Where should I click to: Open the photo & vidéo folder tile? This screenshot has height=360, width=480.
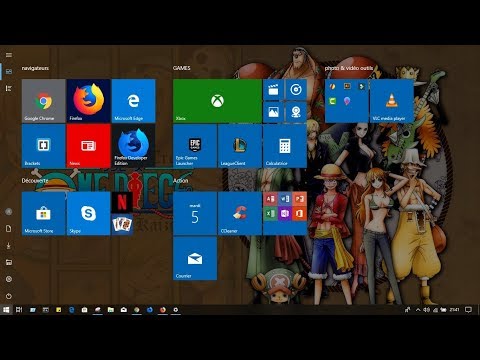(347, 101)
